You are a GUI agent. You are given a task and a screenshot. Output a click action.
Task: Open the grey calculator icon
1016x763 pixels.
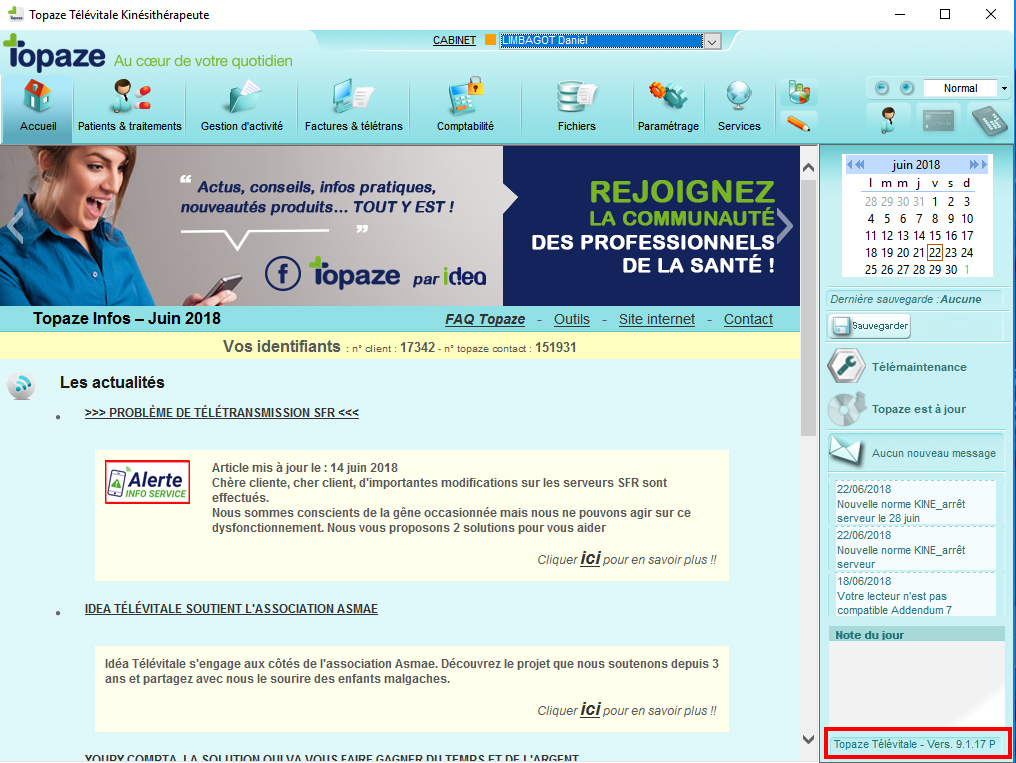pyautogui.click(x=989, y=120)
